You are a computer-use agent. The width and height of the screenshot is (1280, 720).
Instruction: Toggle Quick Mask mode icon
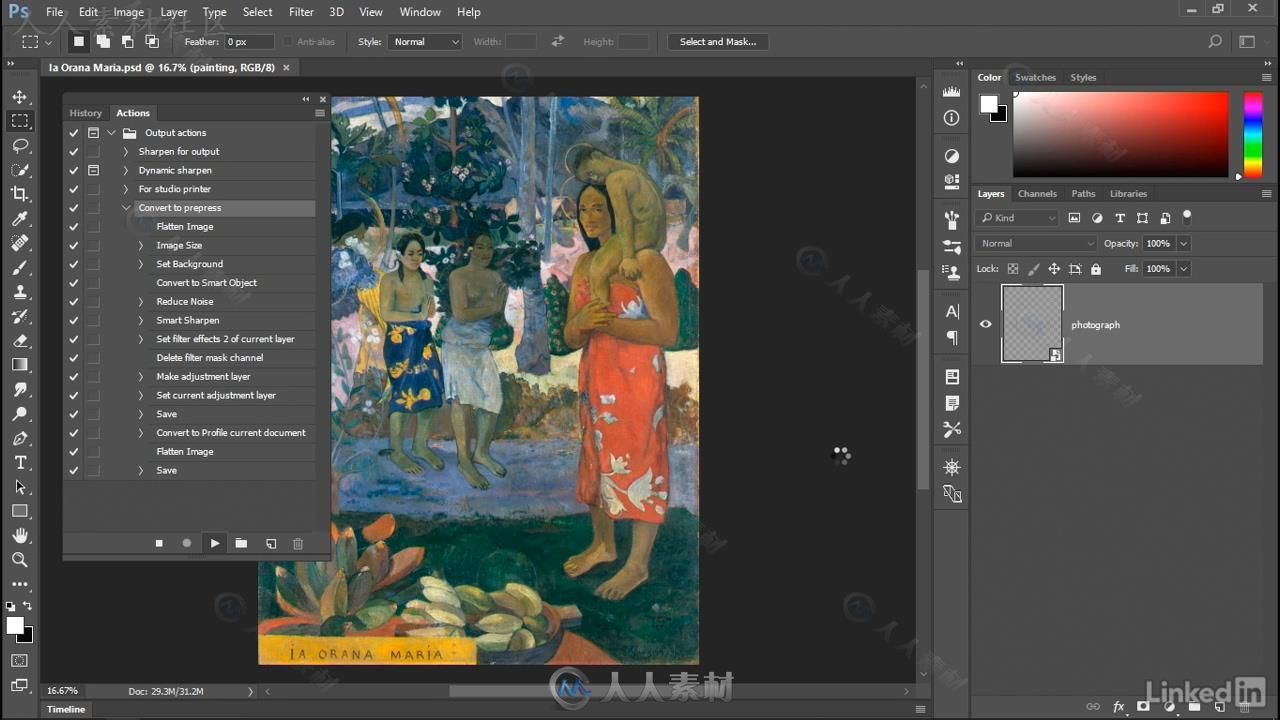pos(19,661)
